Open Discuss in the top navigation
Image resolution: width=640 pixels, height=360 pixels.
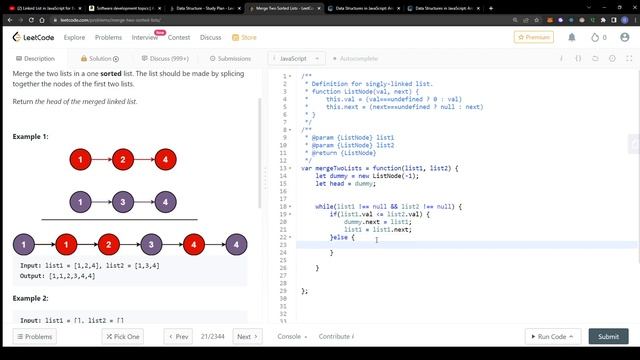pos(211,37)
